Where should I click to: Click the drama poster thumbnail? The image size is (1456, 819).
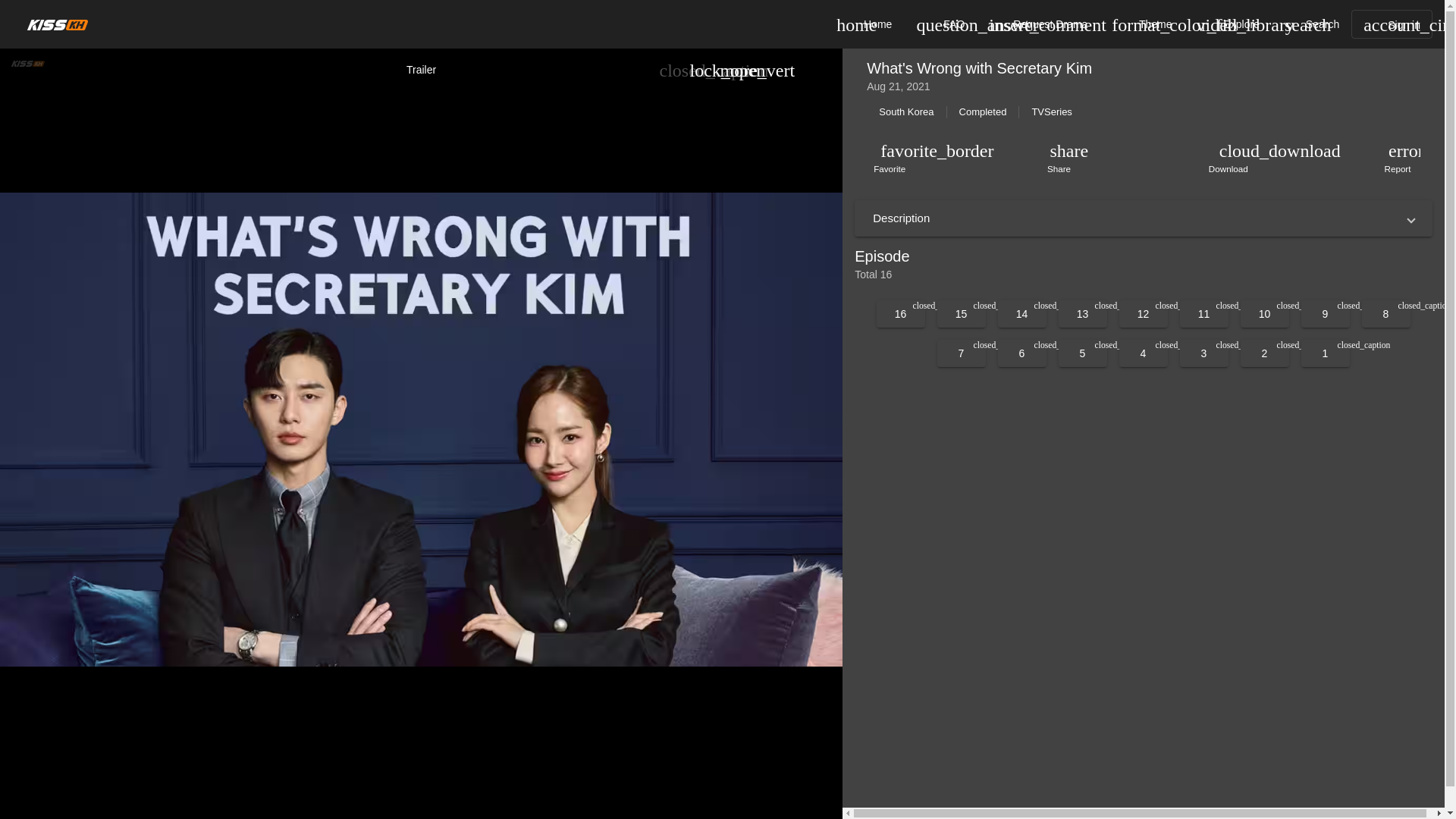click(421, 429)
